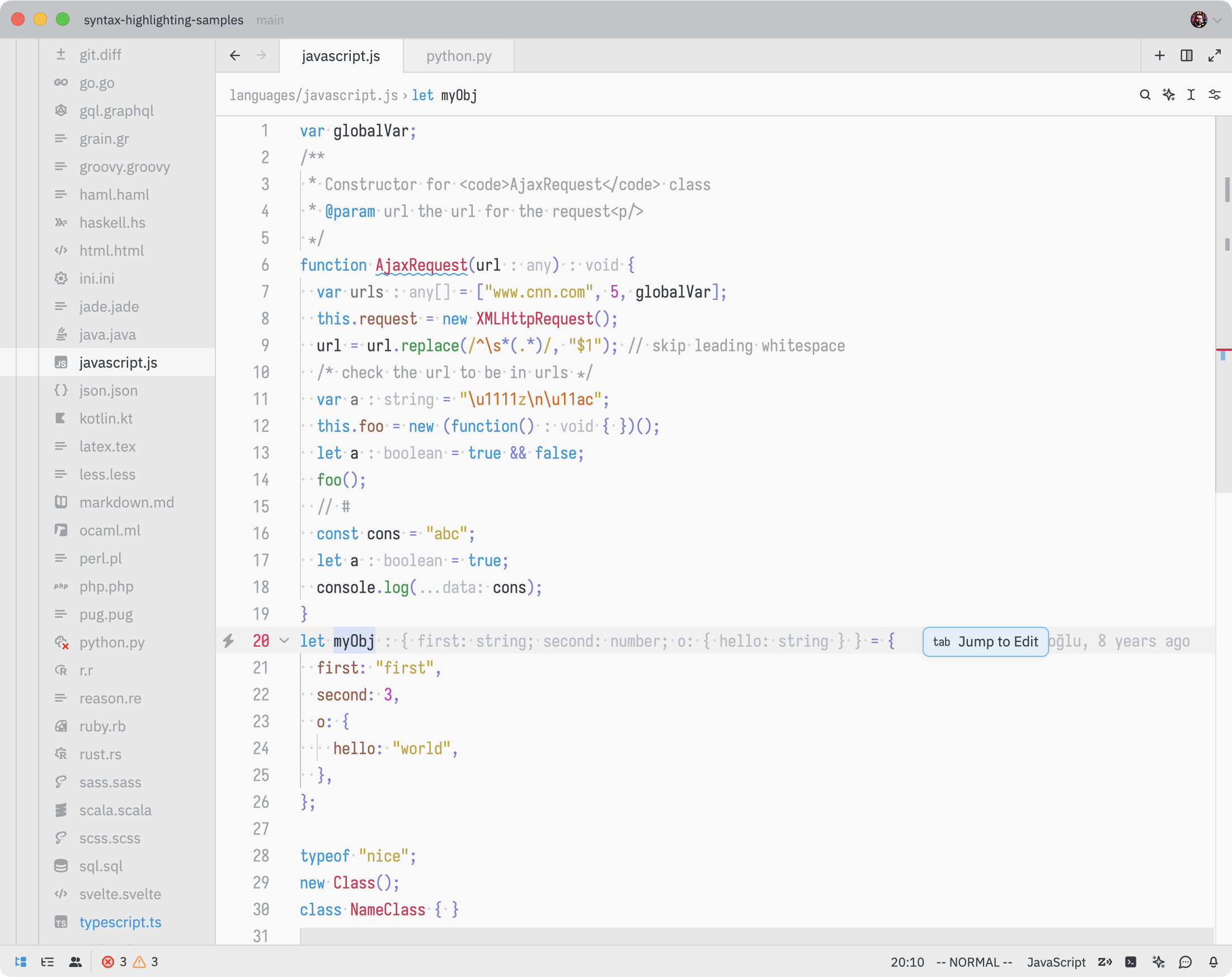The width and height of the screenshot is (1232, 977).
Task: Switch to the python.py tab
Action: click(x=458, y=56)
